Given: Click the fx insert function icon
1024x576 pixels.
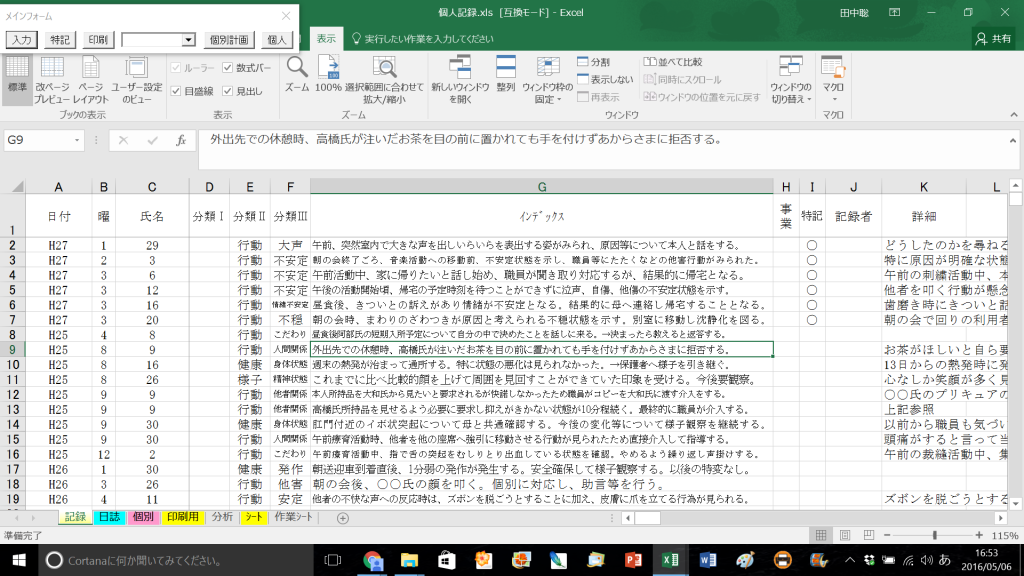Looking at the screenshot, I should click(181, 140).
